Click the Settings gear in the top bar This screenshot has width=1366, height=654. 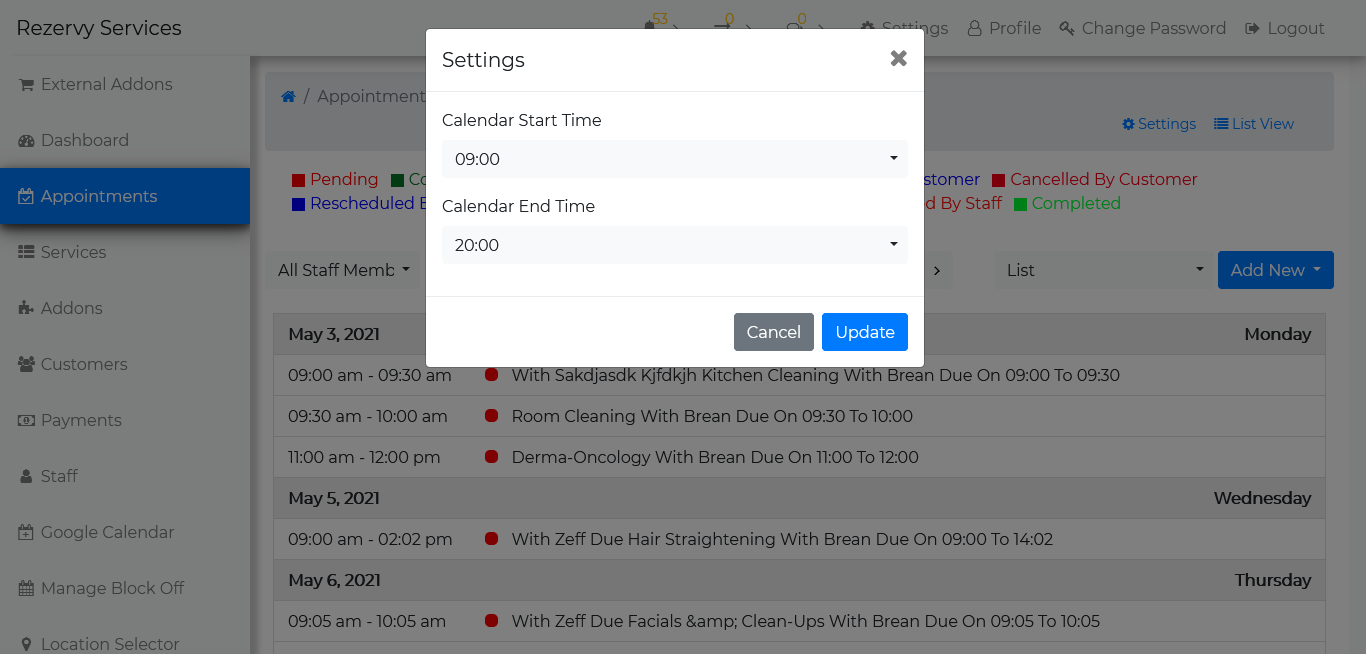point(872,27)
